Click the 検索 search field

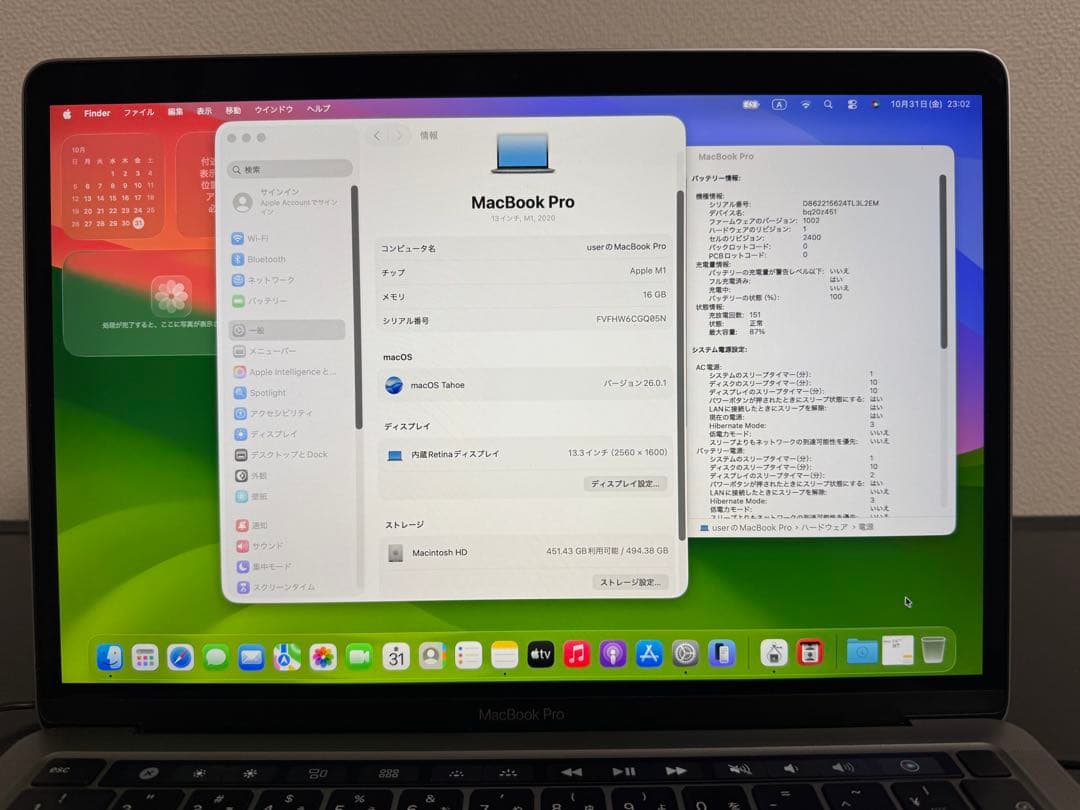pos(290,168)
